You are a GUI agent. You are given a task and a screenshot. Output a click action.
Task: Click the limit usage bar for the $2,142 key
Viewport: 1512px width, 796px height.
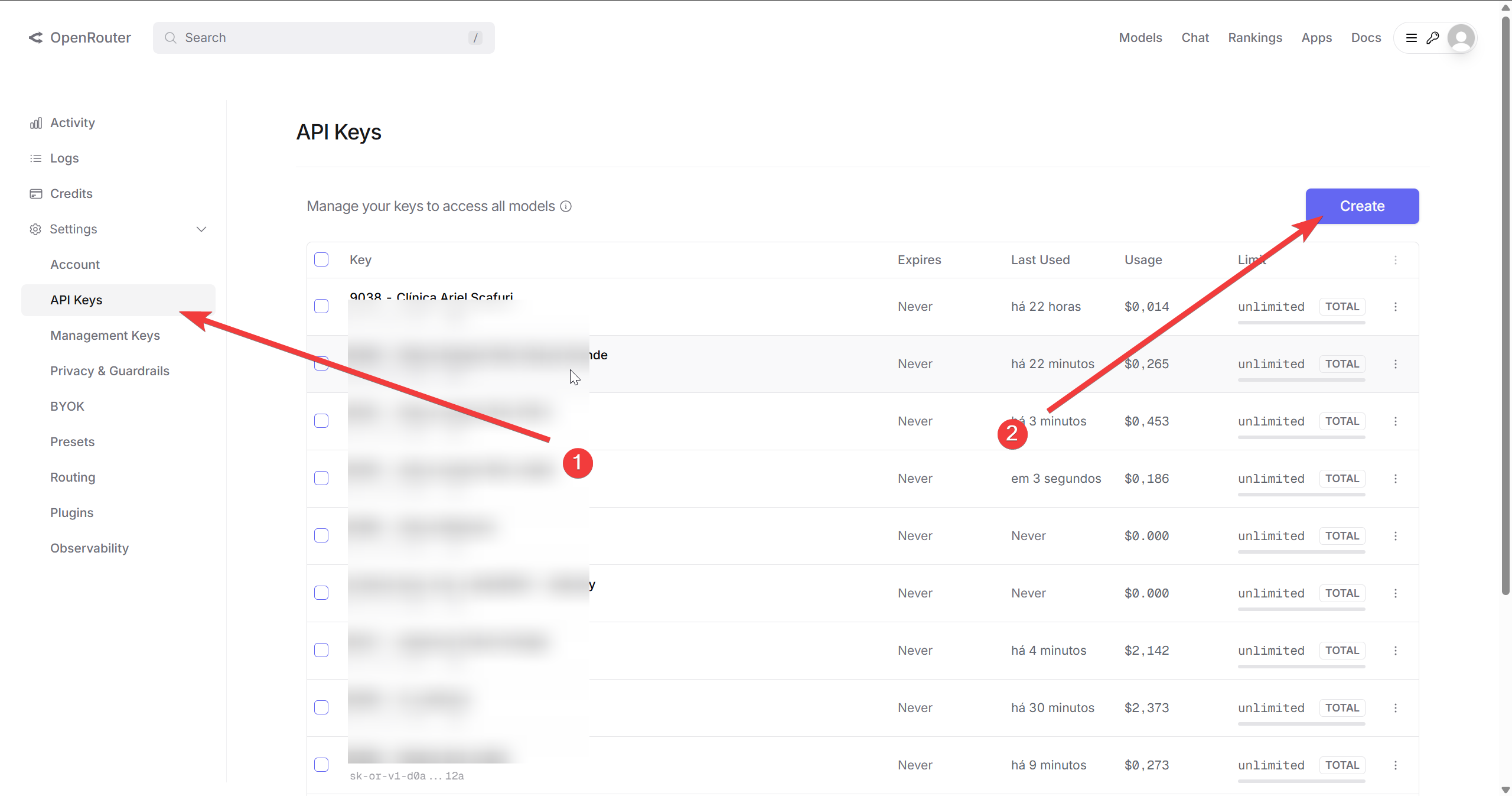click(1302, 667)
